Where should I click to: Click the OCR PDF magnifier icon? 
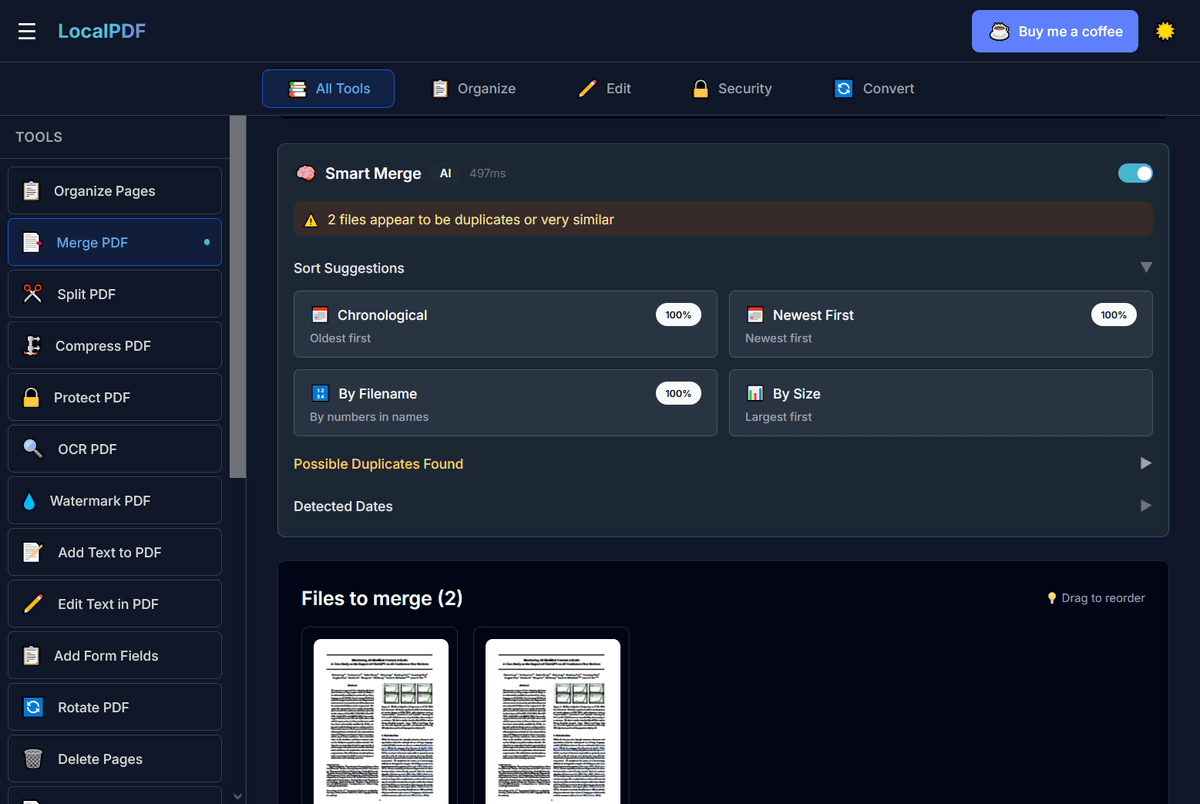point(33,449)
